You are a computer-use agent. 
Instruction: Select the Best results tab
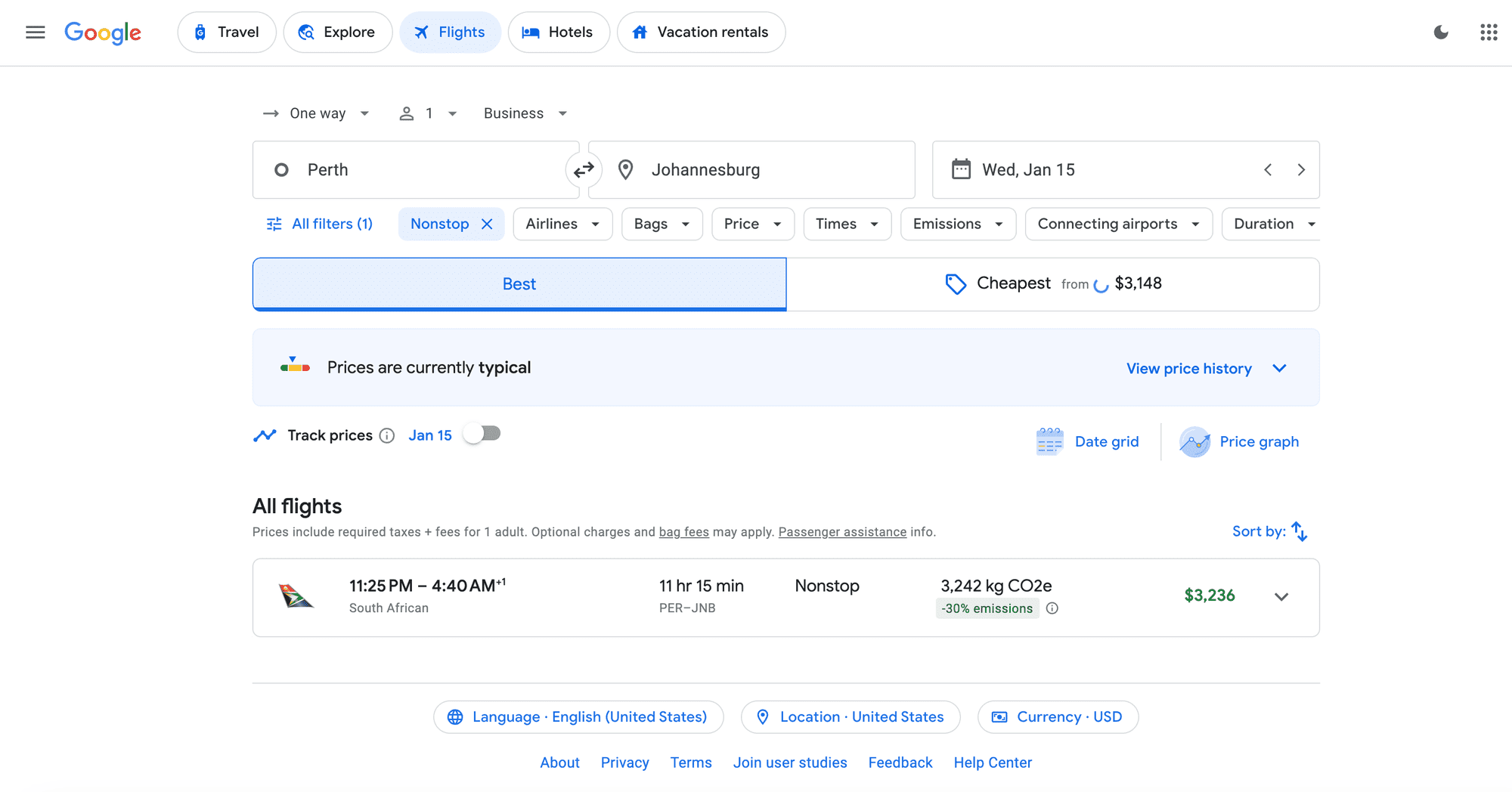point(519,284)
